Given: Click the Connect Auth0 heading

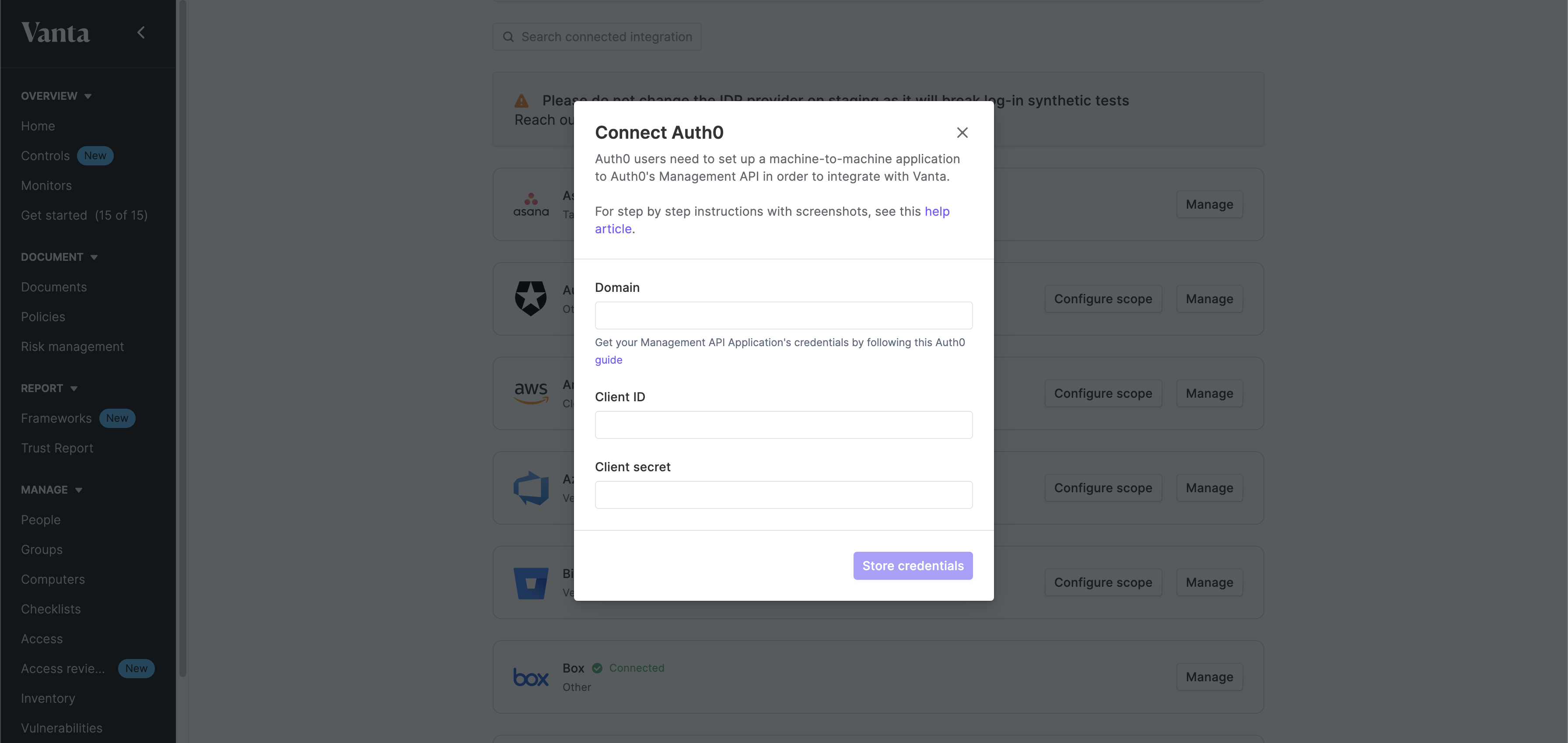Looking at the screenshot, I should pos(658,133).
